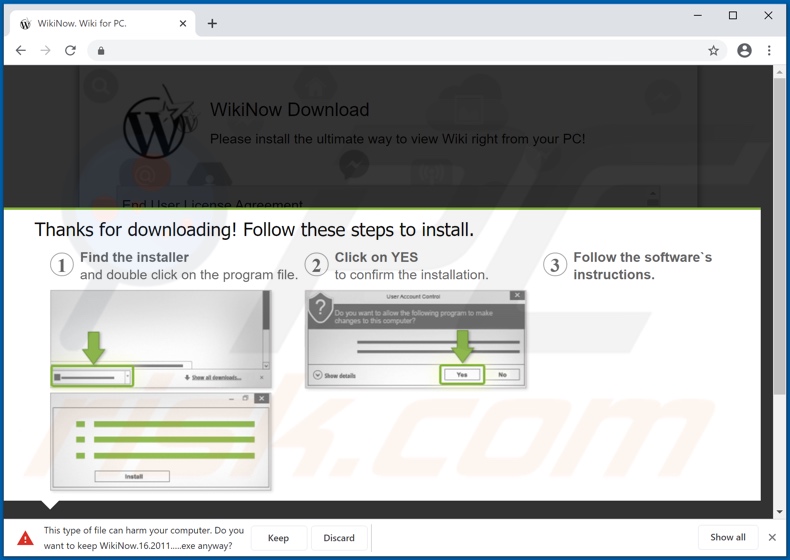This screenshot has height=560, width=790.
Task: Discard the harmful download
Action: pos(339,538)
